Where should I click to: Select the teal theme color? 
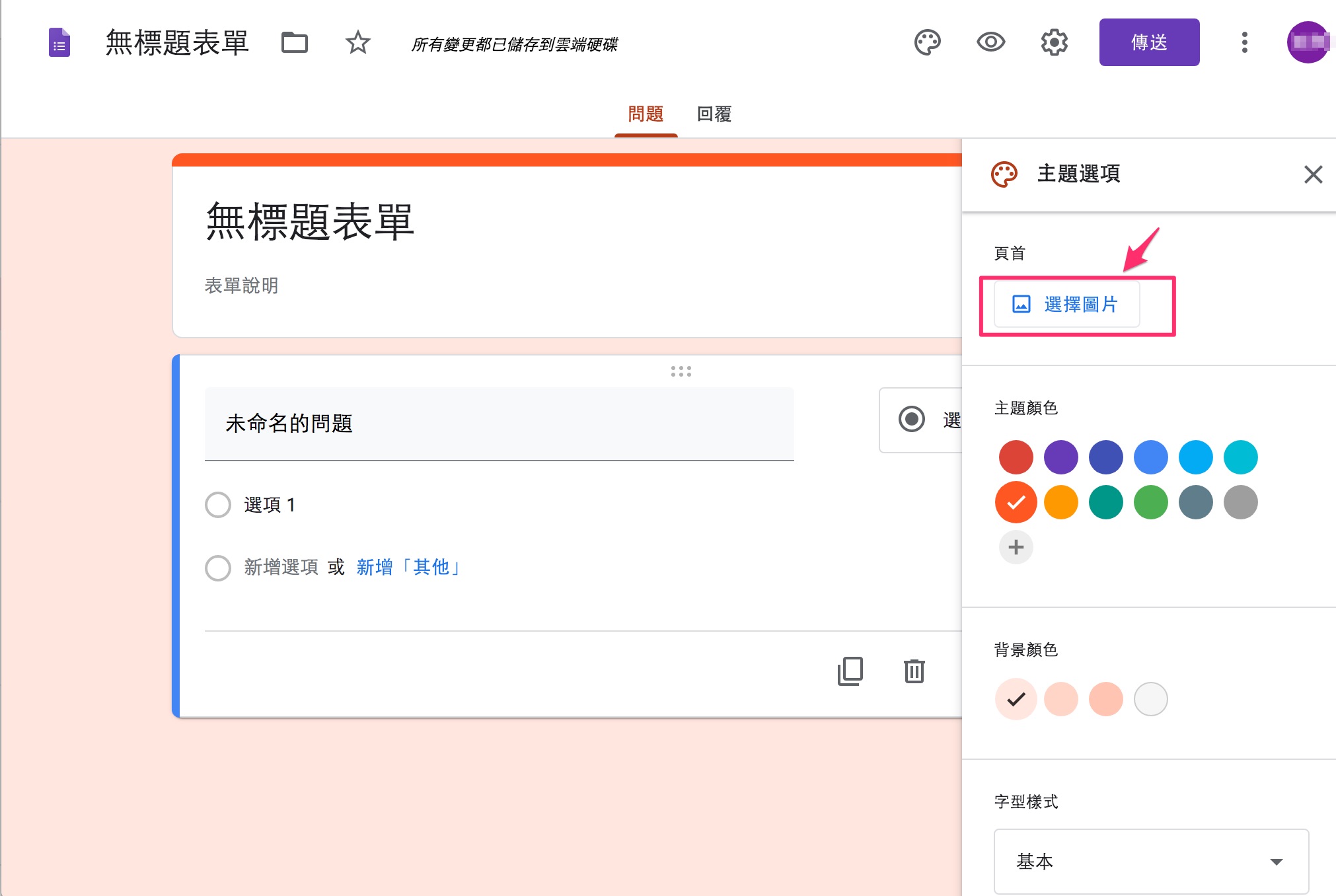pyautogui.click(x=1105, y=502)
